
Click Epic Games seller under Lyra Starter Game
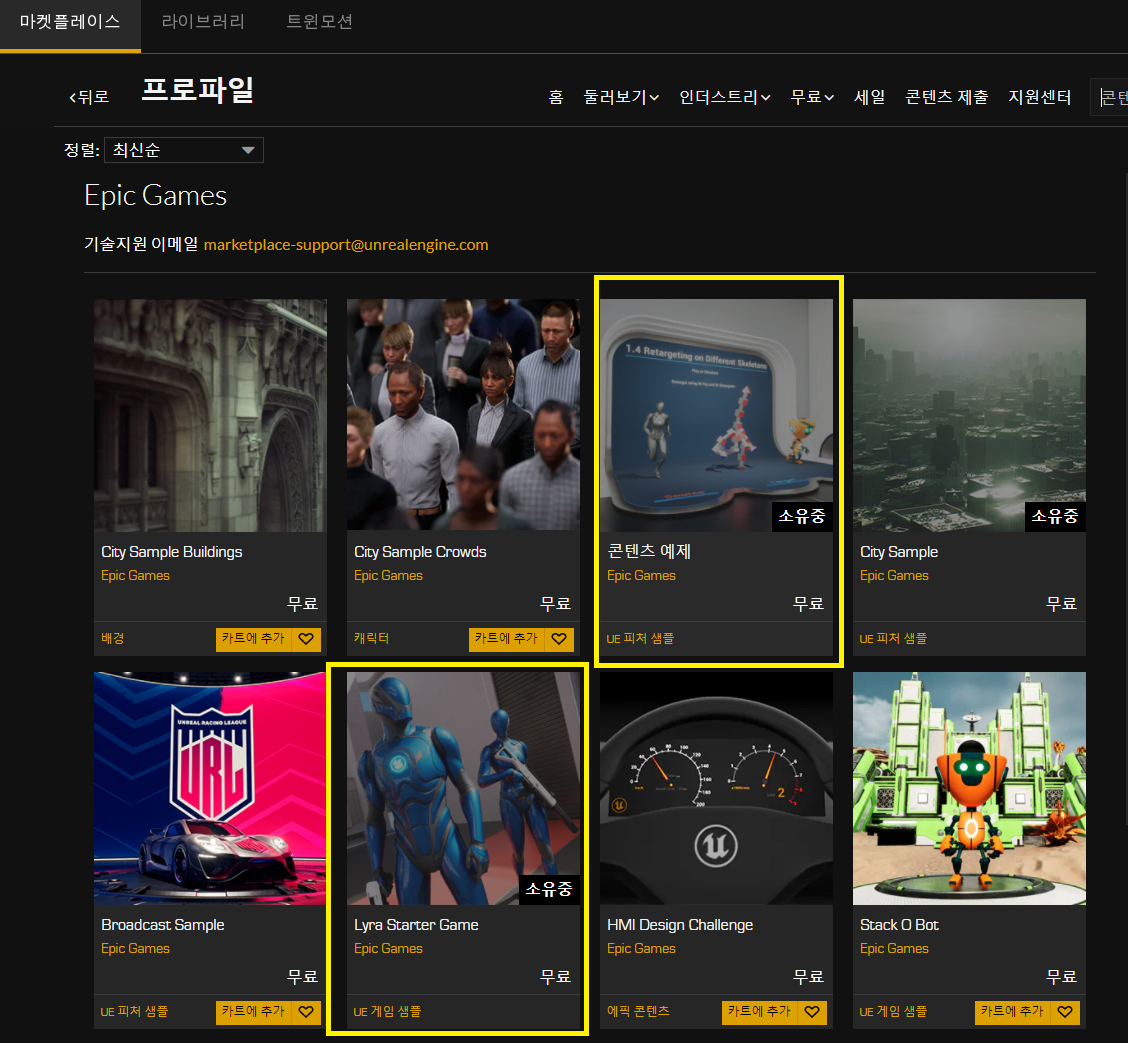tap(388, 949)
